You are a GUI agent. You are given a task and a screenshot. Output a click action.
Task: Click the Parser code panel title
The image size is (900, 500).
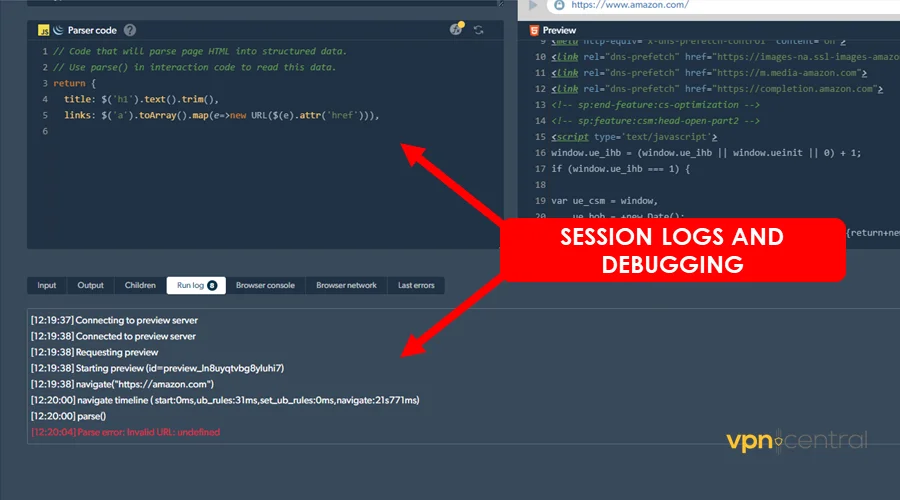point(92,30)
